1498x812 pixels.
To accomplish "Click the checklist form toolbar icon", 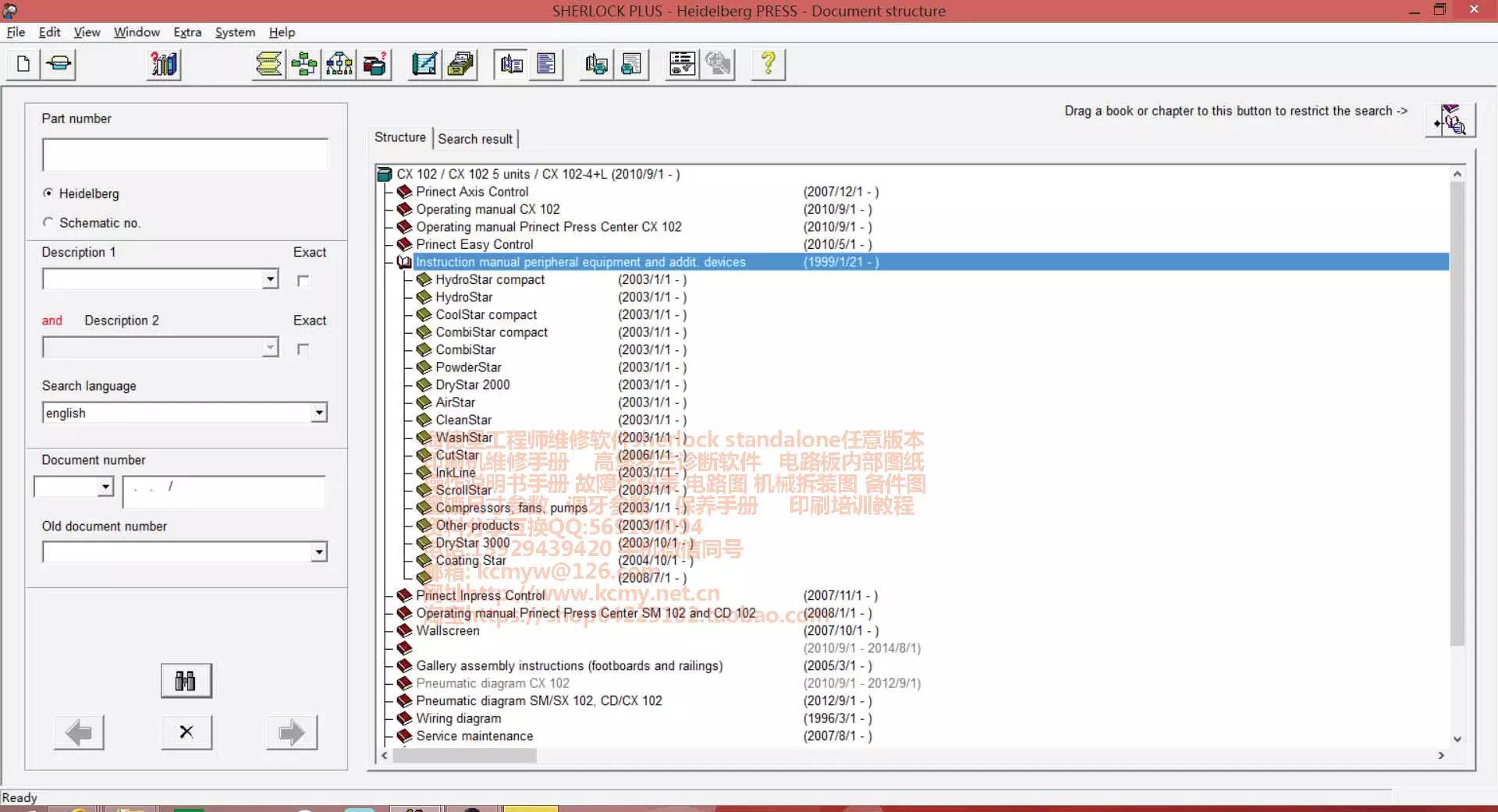I will (x=683, y=64).
